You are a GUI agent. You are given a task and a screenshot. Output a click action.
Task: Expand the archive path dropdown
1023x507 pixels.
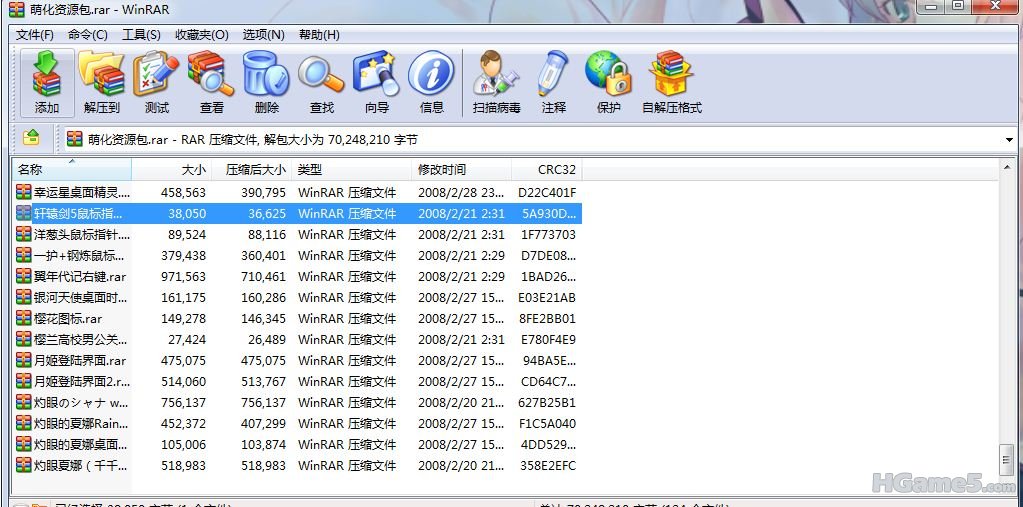[1009, 140]
